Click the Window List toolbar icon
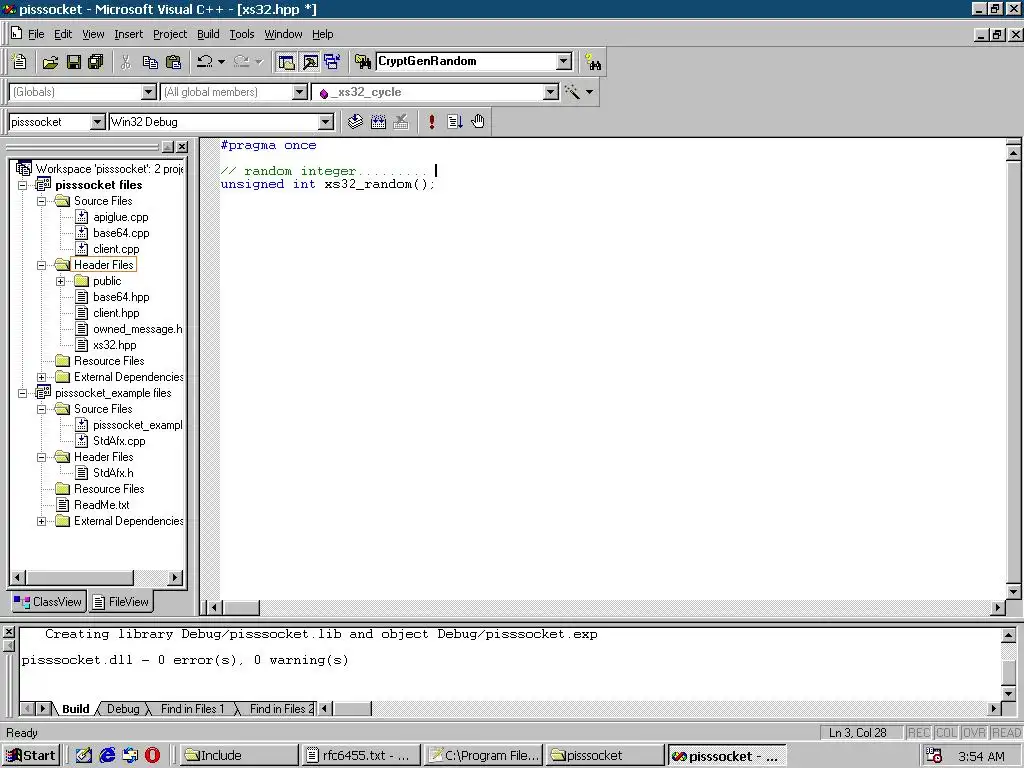Image resolution: width=1024 pixels, height=768 pixels. pos(332,62)
